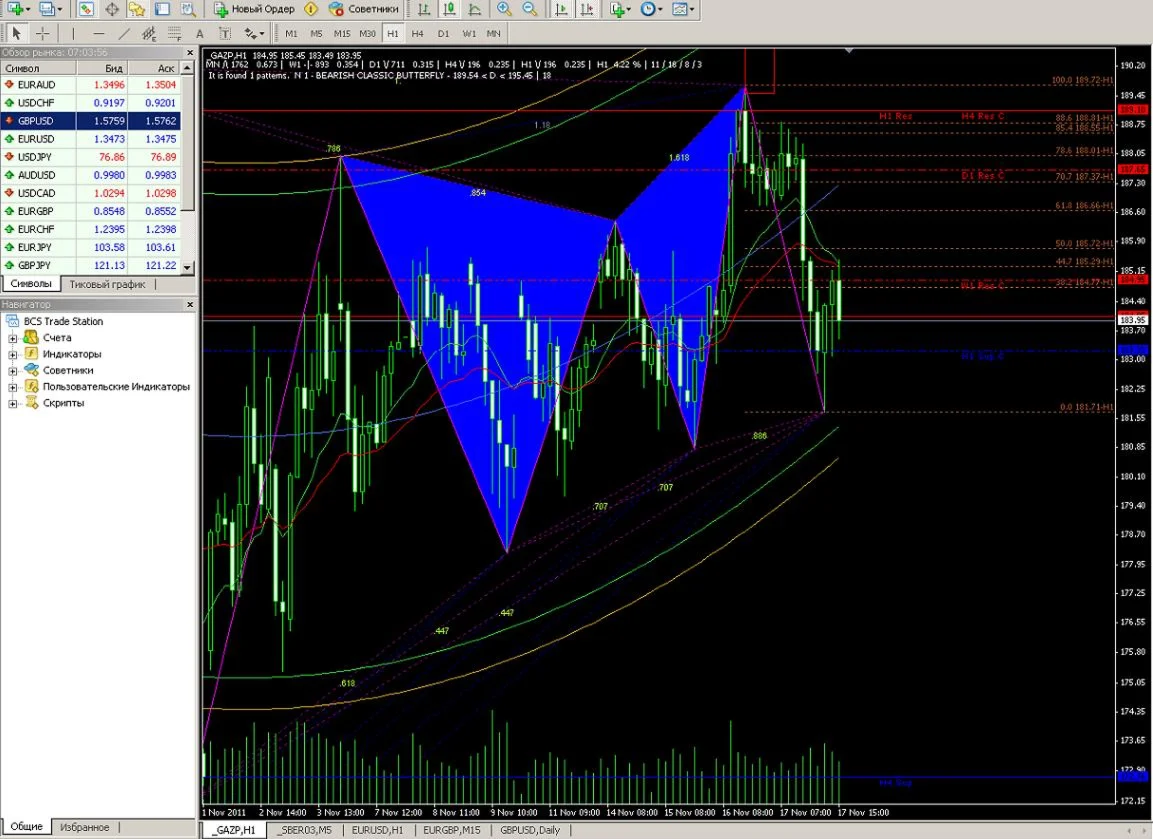Image resolution: width=1153 pixels, height=839 pixels.
Task: Click the New Chart icon
Action: point(15,9)
